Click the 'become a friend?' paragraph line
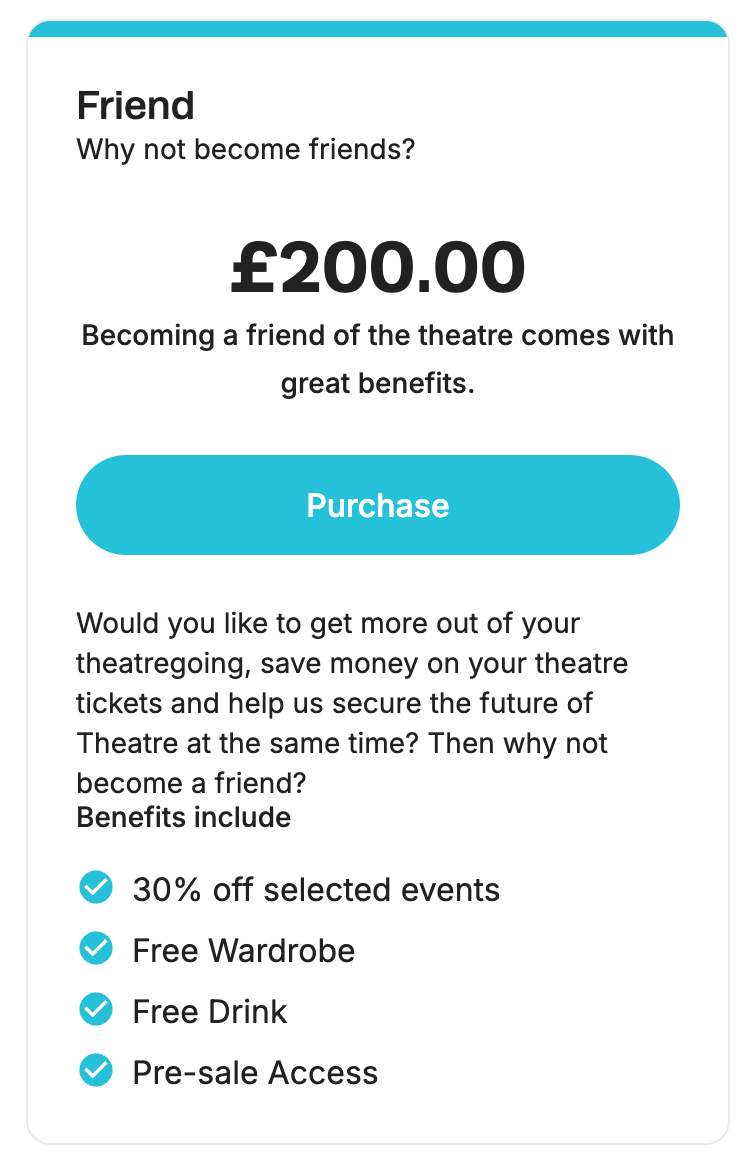 tap(191, 783)
